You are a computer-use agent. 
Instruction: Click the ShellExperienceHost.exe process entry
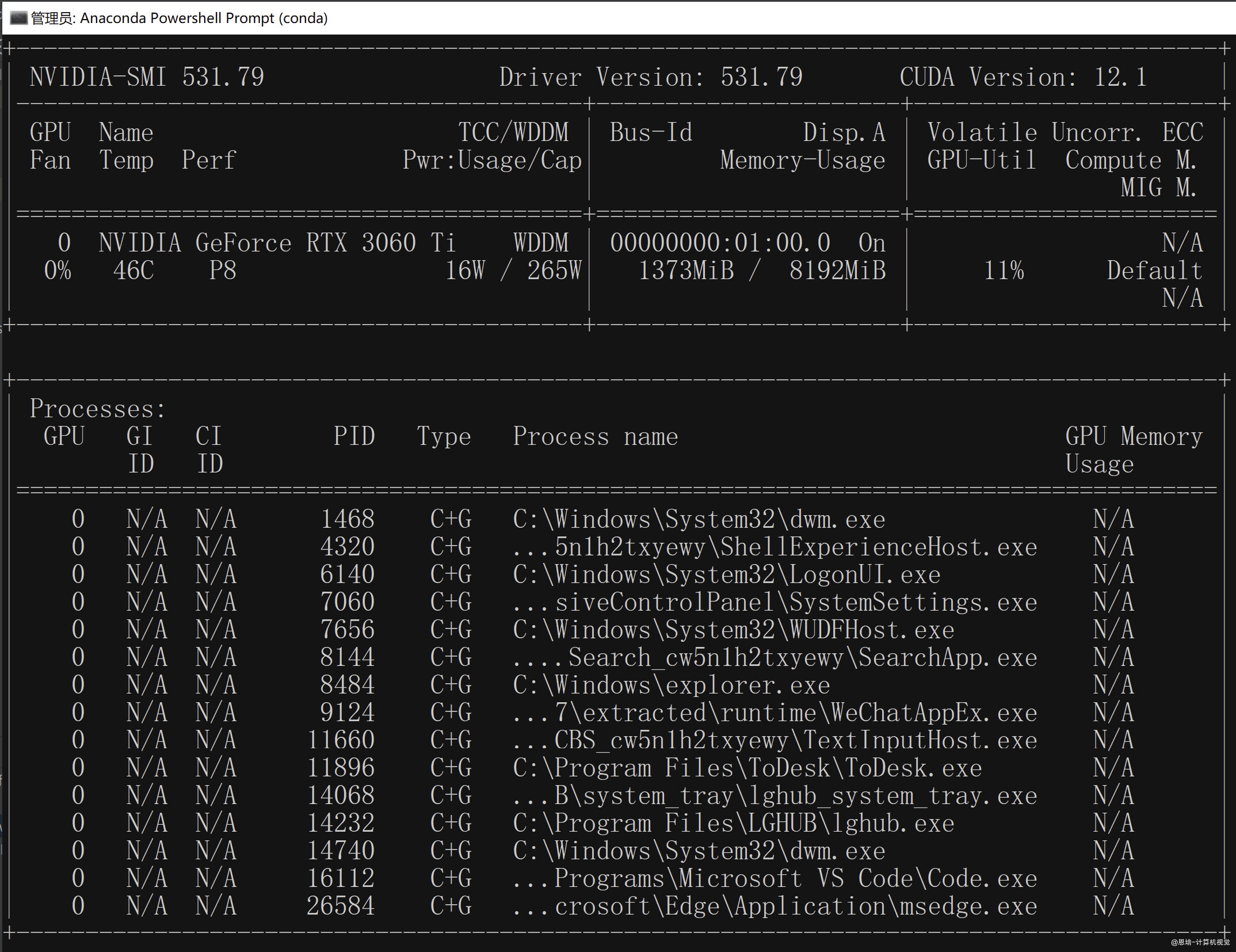tap(775, 547)
